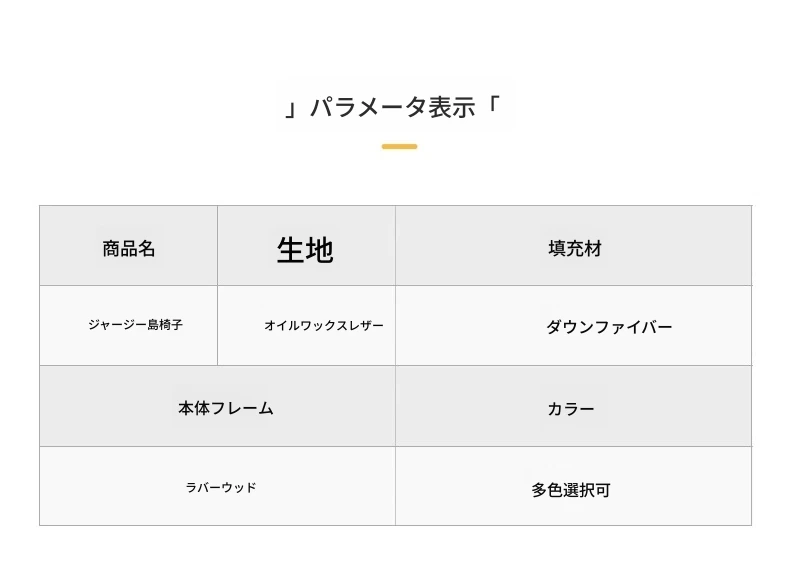Click the word 表示 in the heading
The height and width of the screenshot is (569, 790).
(452, 107)
